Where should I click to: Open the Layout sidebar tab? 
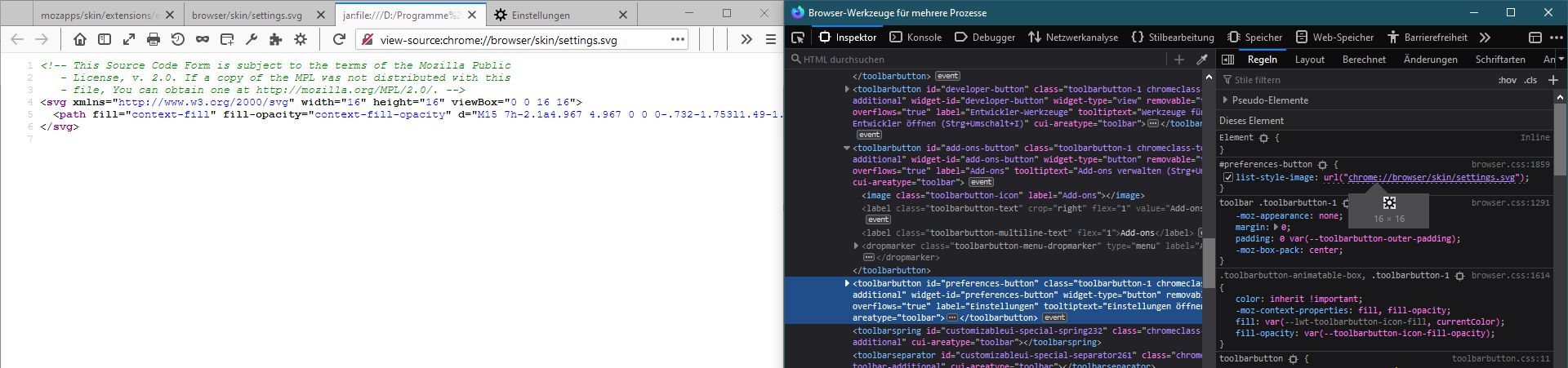click(1309, 60)
